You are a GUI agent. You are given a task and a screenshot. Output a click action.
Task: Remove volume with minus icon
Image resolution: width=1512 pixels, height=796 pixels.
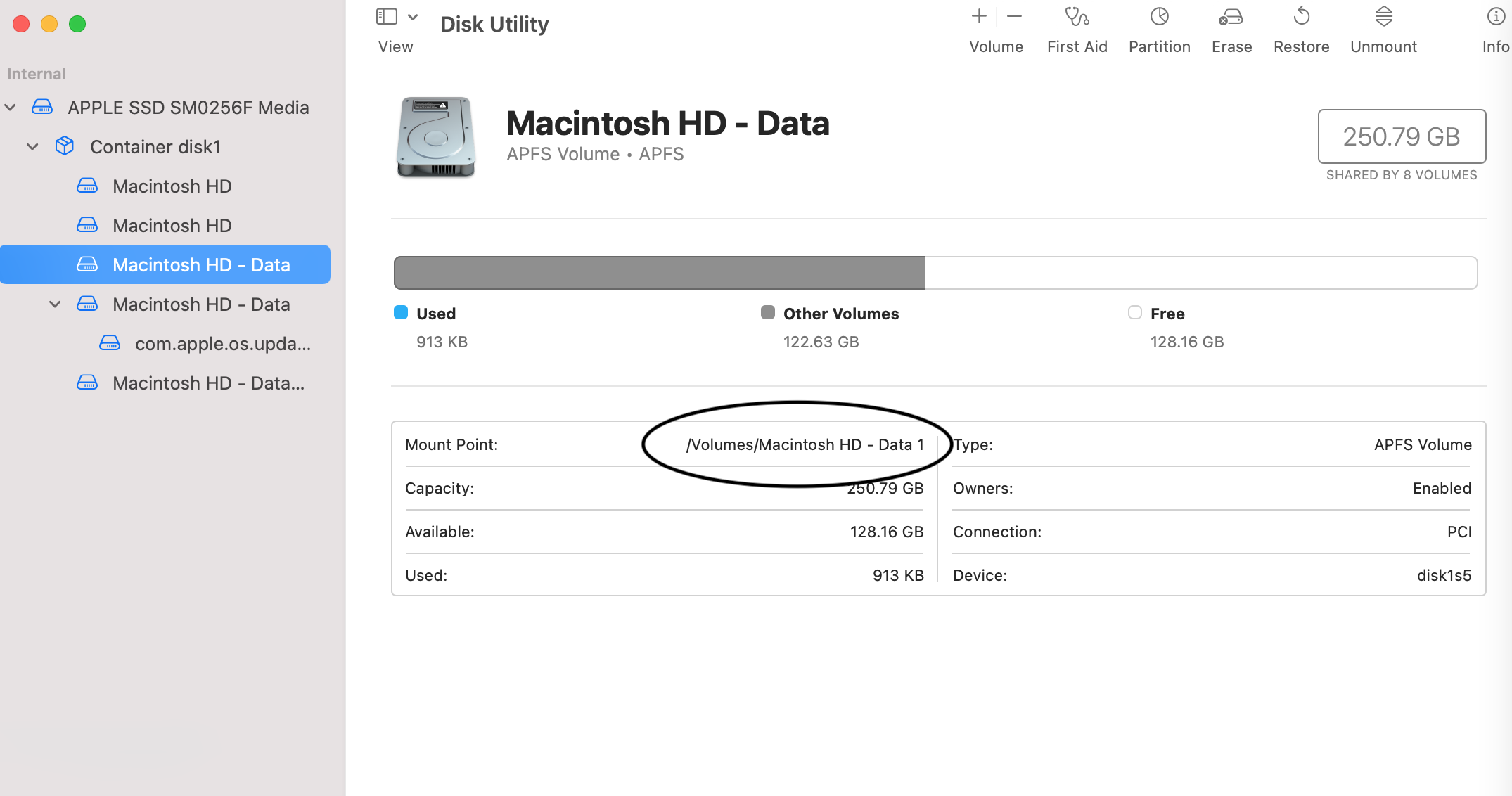(1014, 17)
